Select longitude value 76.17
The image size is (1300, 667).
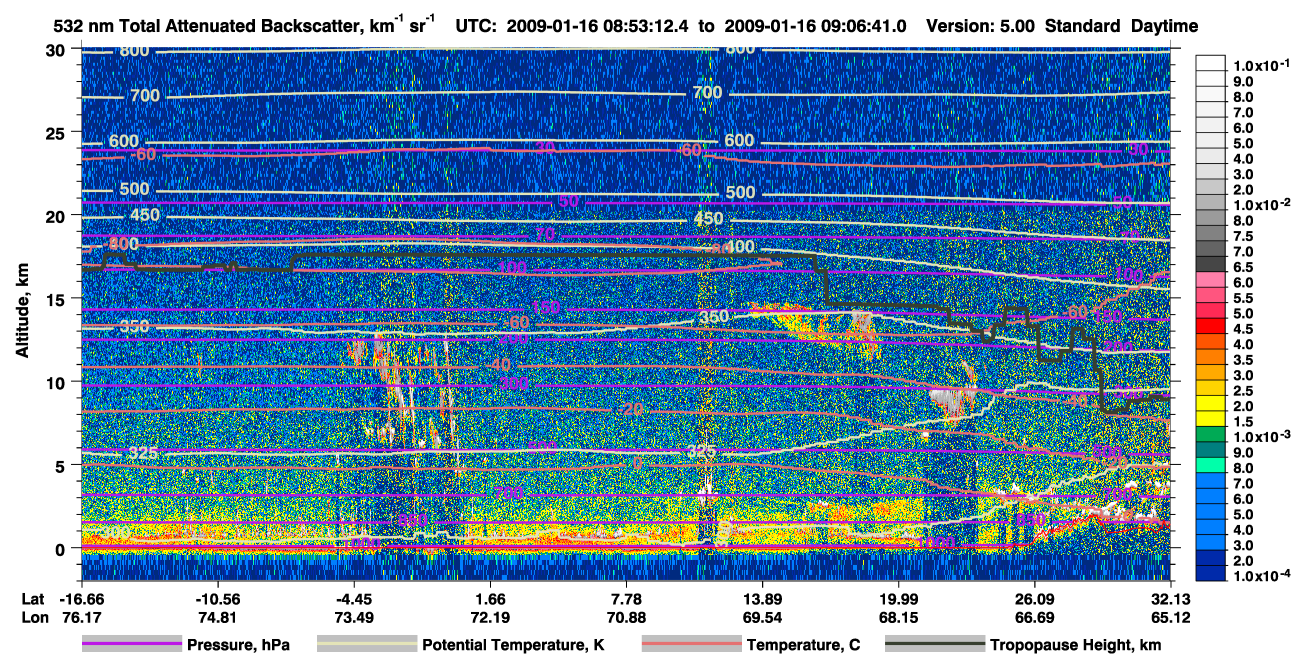coord(80,617)
